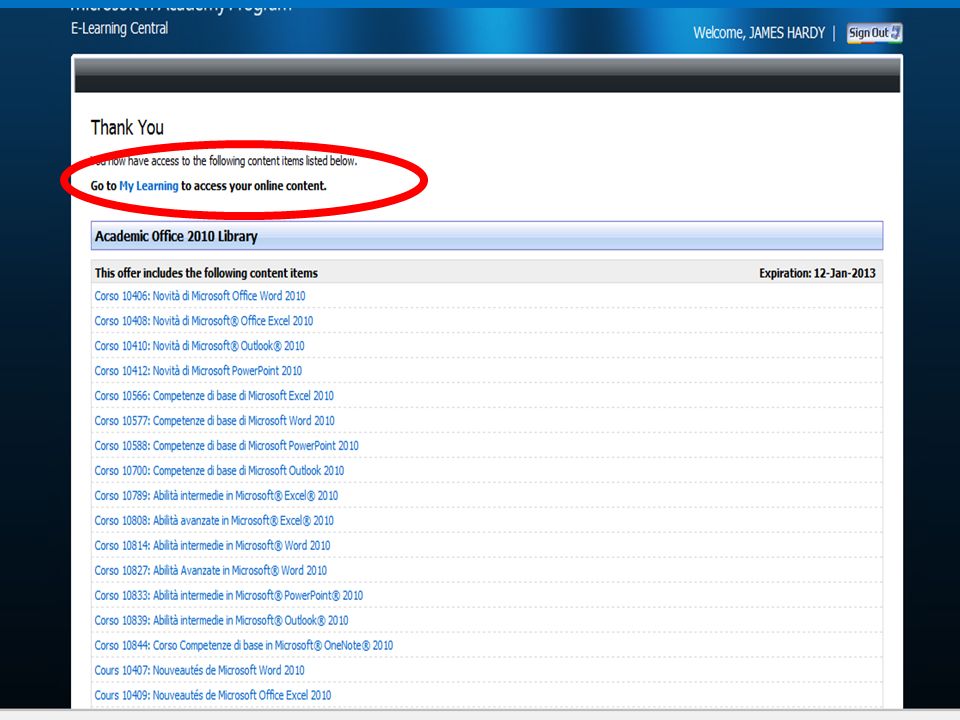Image resolution: width=960 pixels, height=720 pixels.
Task: Open Corso 10408 Novità di Office Excel 2010
Action: click(x=203, y=321)
